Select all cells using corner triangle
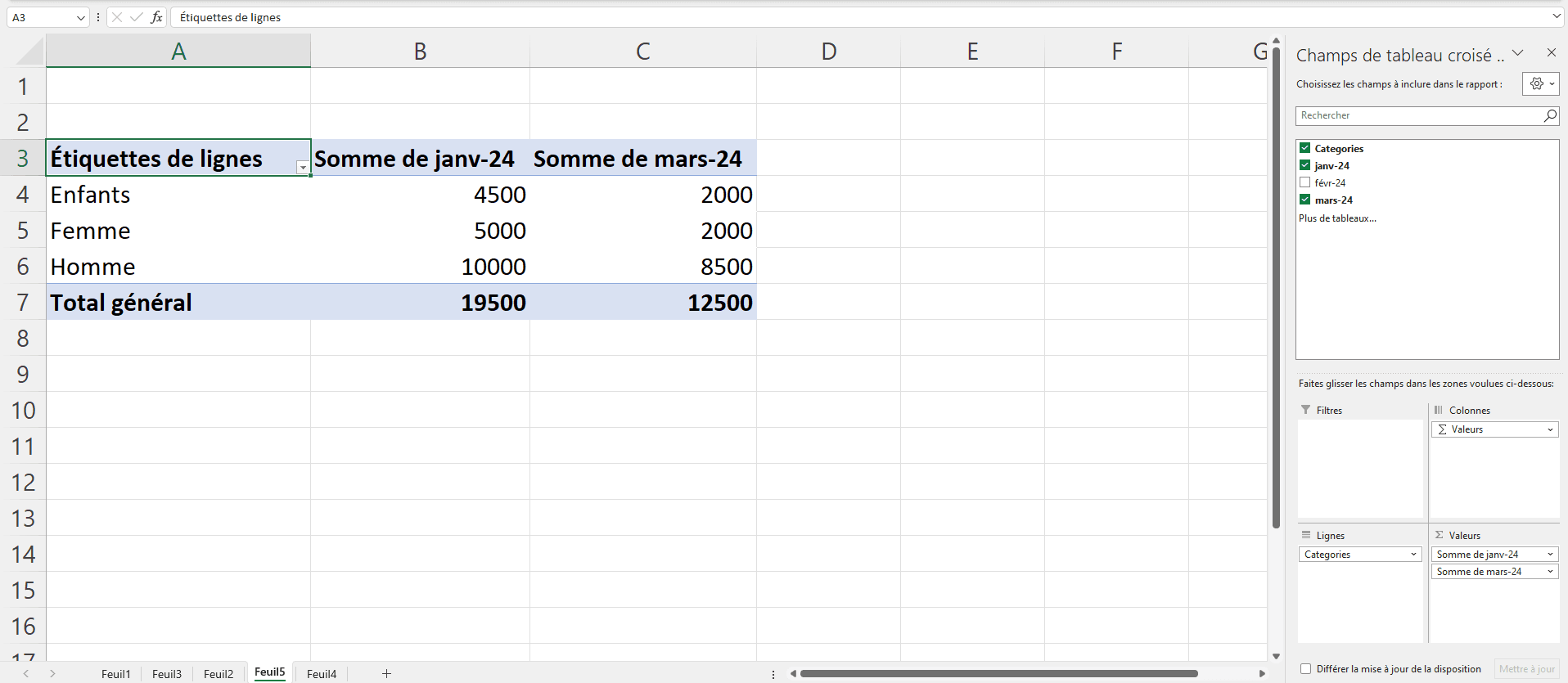Viewport: 1568px width, 683px height. click(x=30, y=52)
